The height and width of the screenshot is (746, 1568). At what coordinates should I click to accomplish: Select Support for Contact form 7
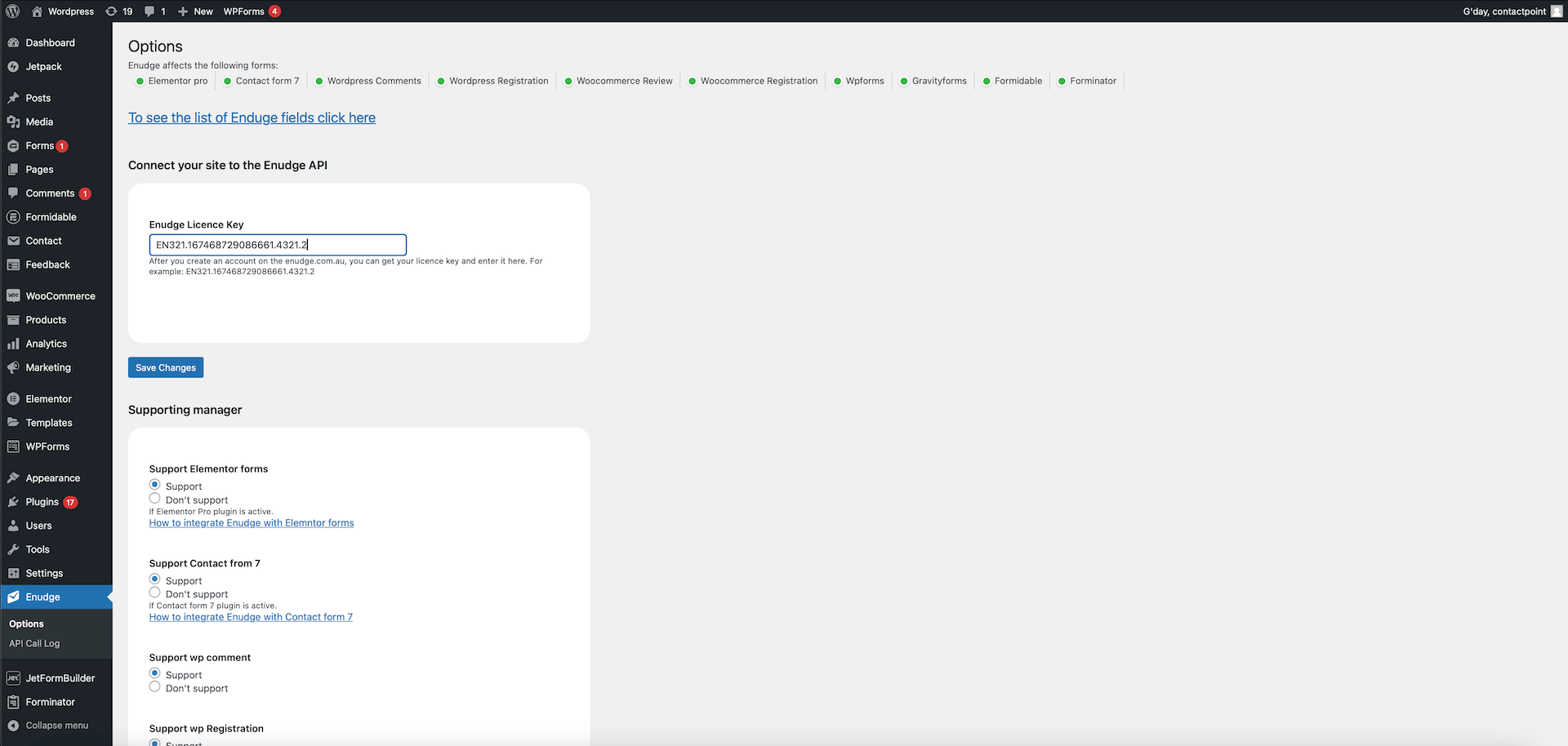coord(154,579)
